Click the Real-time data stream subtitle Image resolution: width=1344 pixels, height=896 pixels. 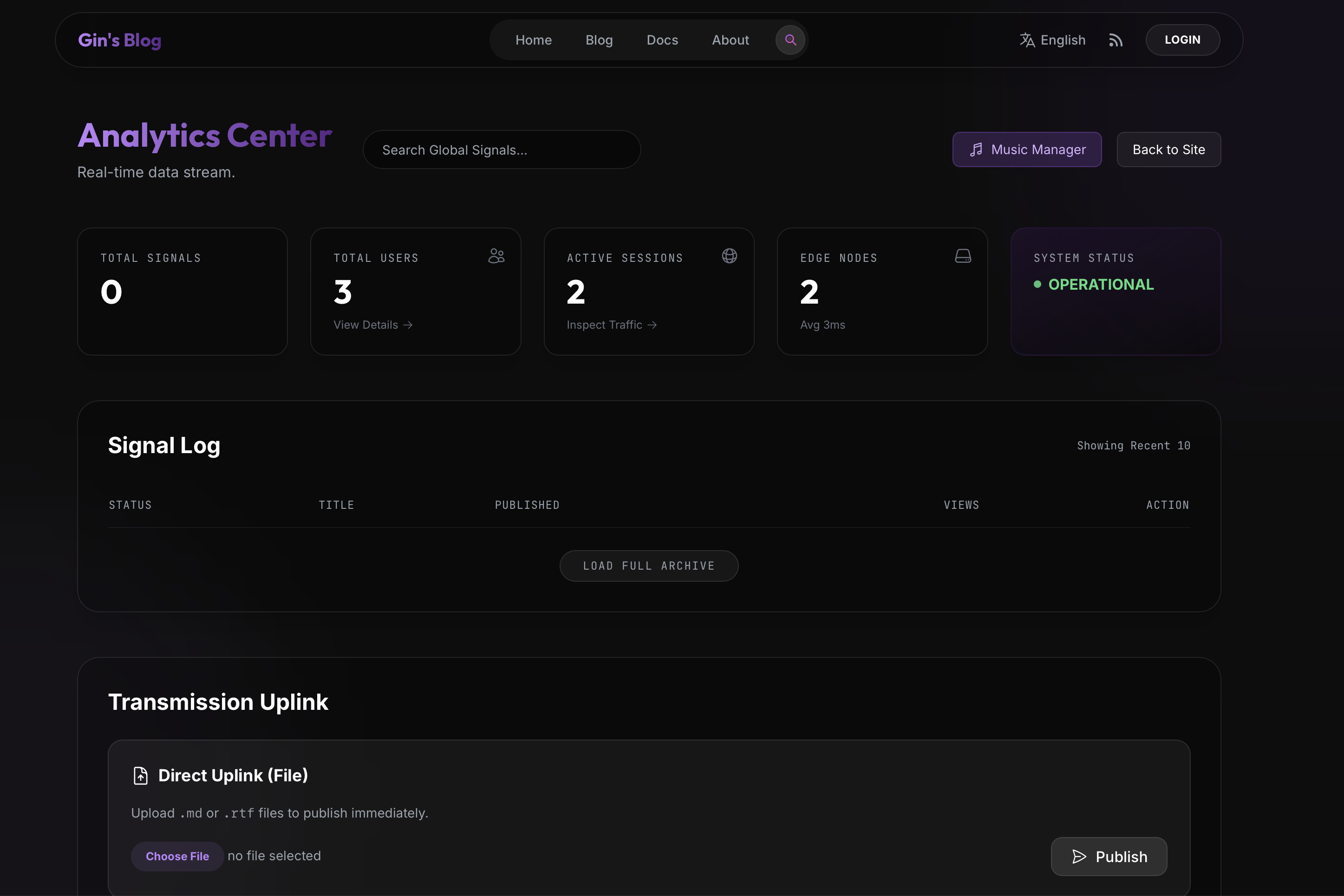tap(156, 173)
